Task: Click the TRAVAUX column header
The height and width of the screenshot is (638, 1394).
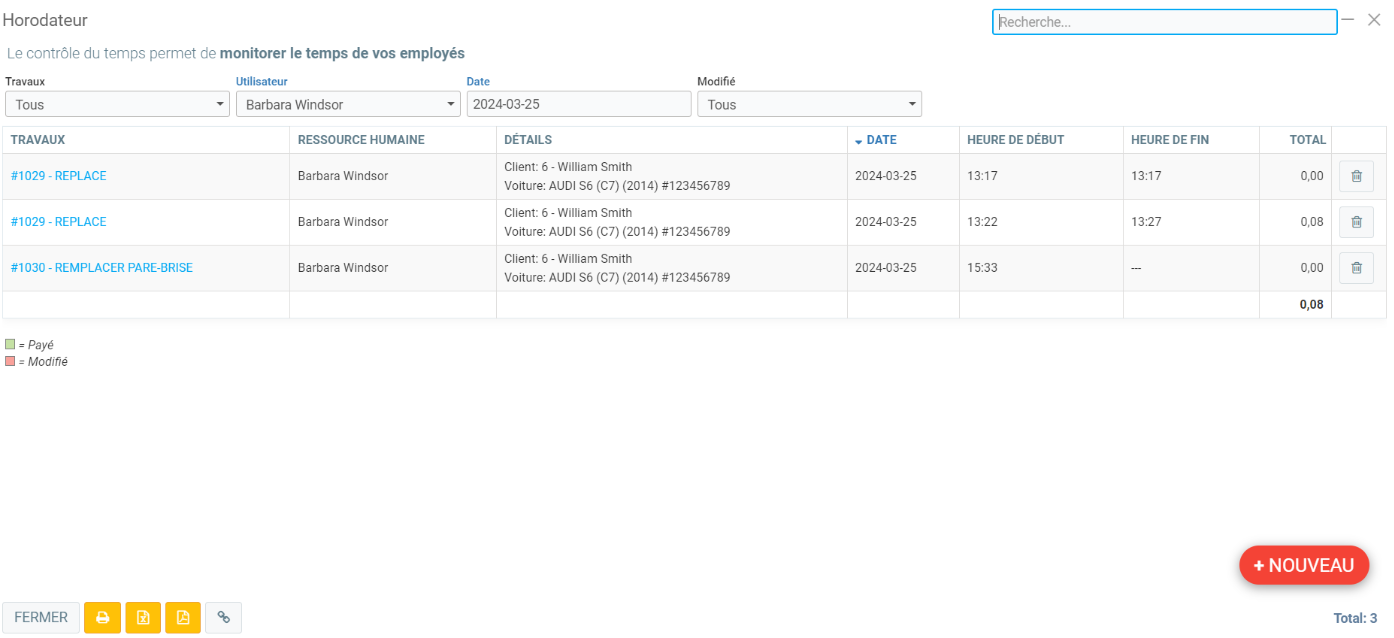Action: [x=38, y=140]
